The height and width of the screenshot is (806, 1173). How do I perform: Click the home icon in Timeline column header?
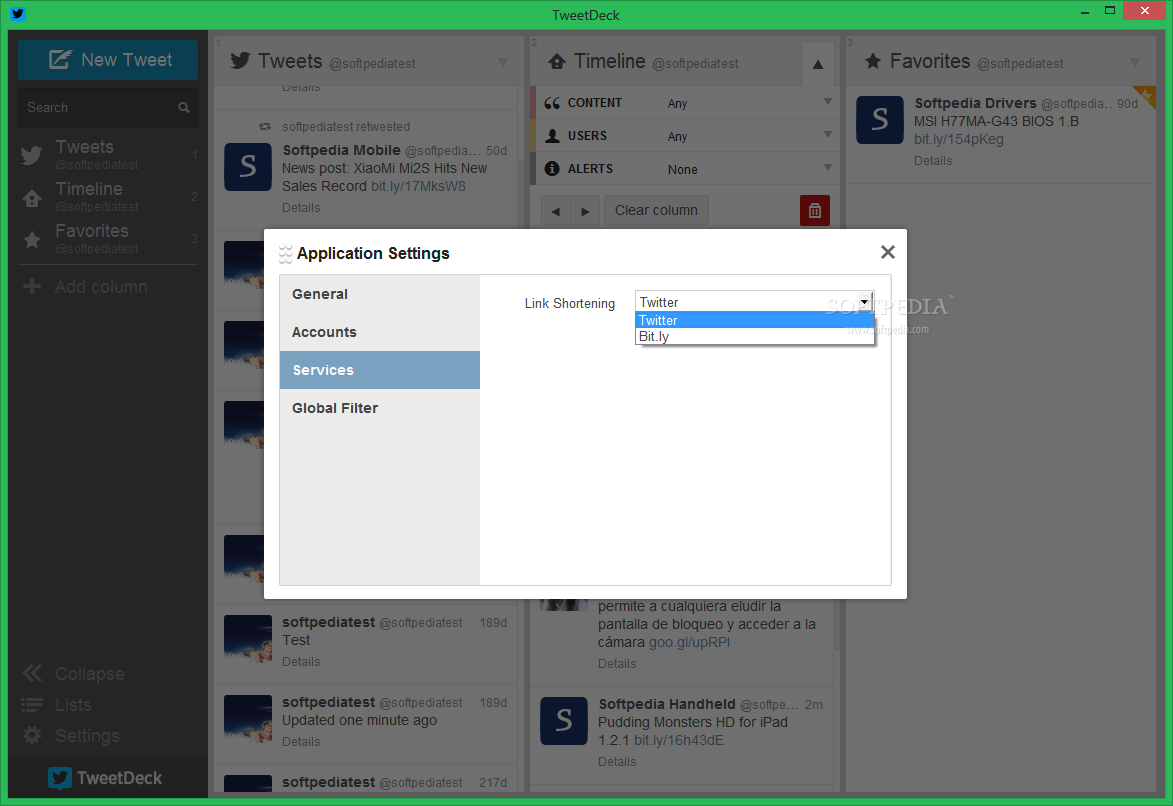coord(557,61)
